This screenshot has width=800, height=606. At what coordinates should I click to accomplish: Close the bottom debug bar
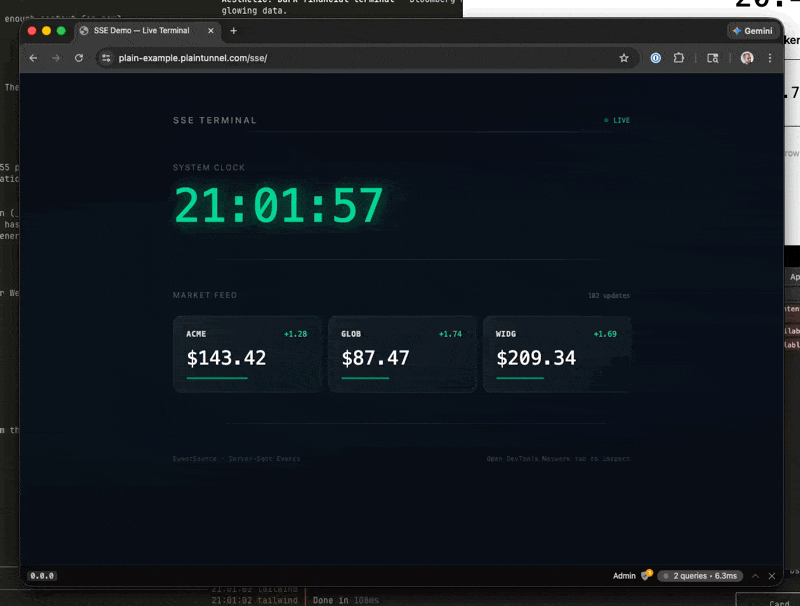click(x=772, y=576)
